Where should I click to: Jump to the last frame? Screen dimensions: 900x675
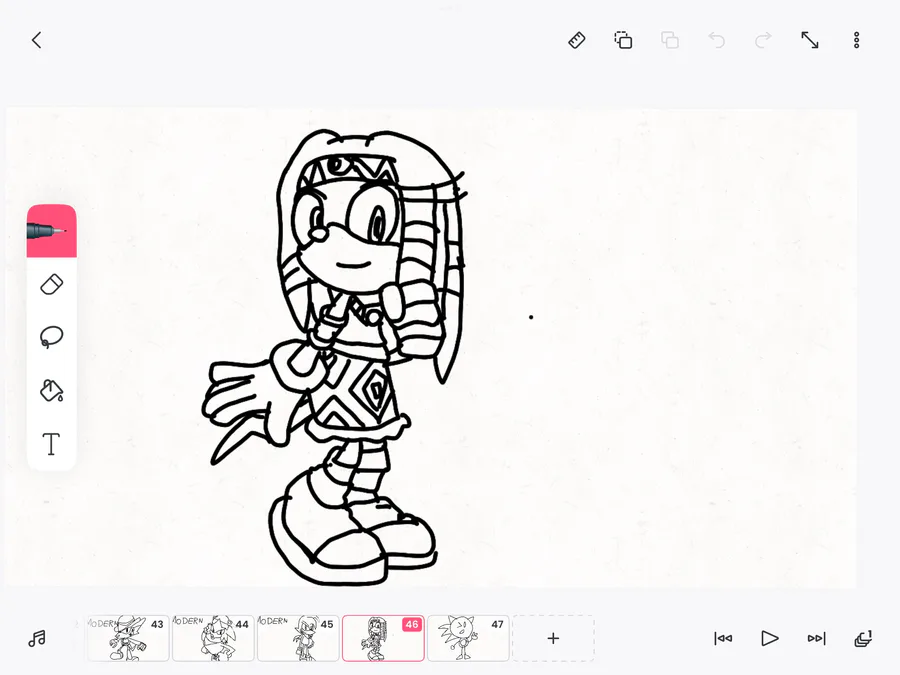816,638
